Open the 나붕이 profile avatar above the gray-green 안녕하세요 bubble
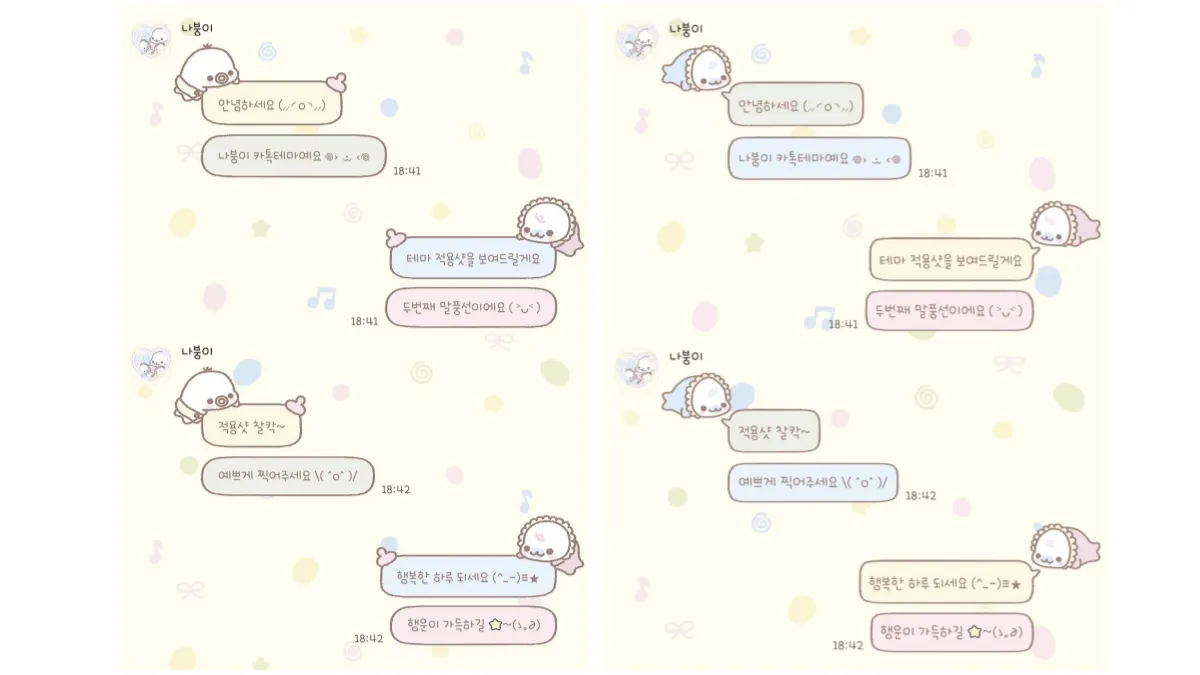1200x675 pixels. coord(636,41)
